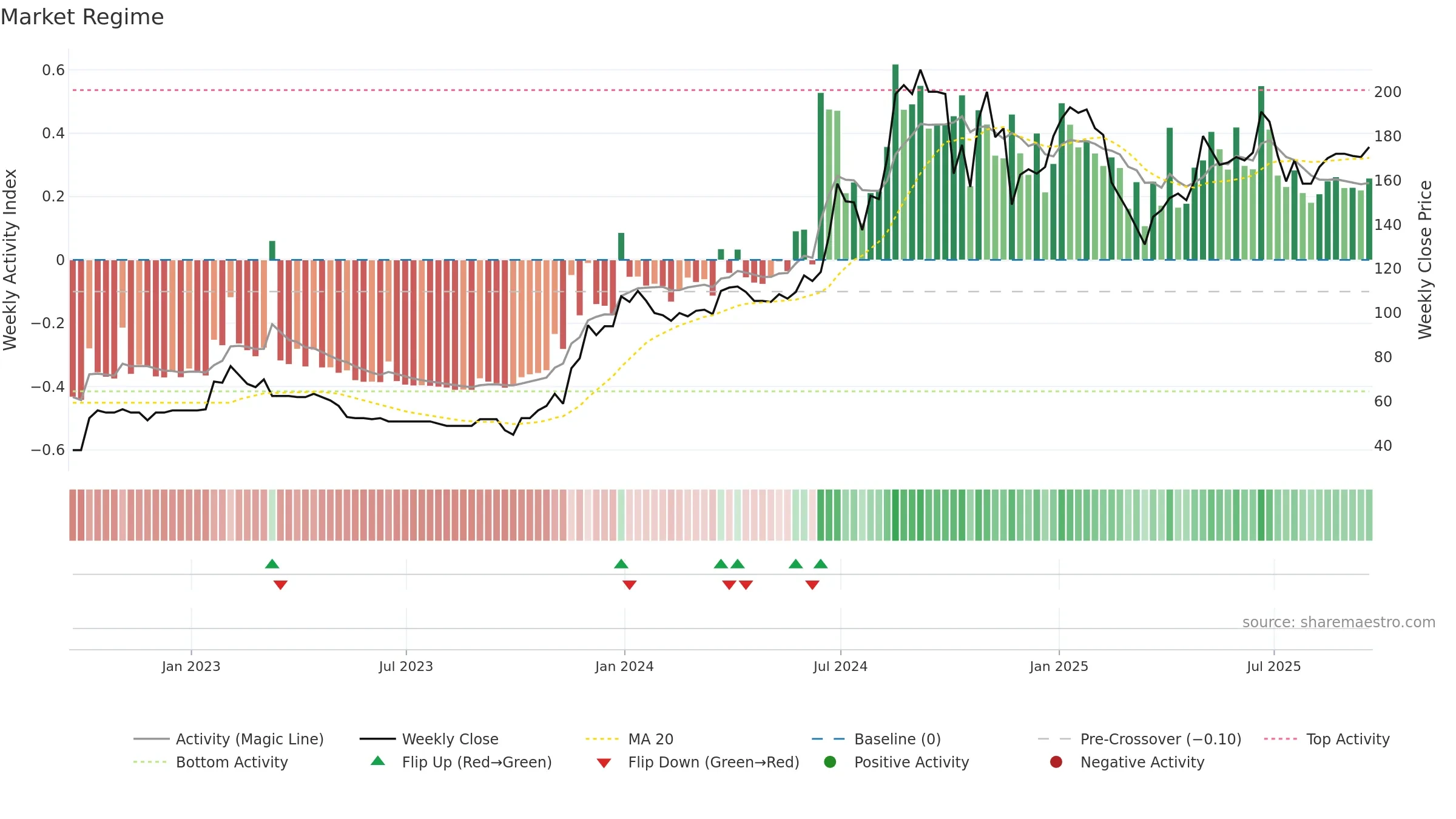Click the 0.6 activity axis tick label

(x=53, y=70)
